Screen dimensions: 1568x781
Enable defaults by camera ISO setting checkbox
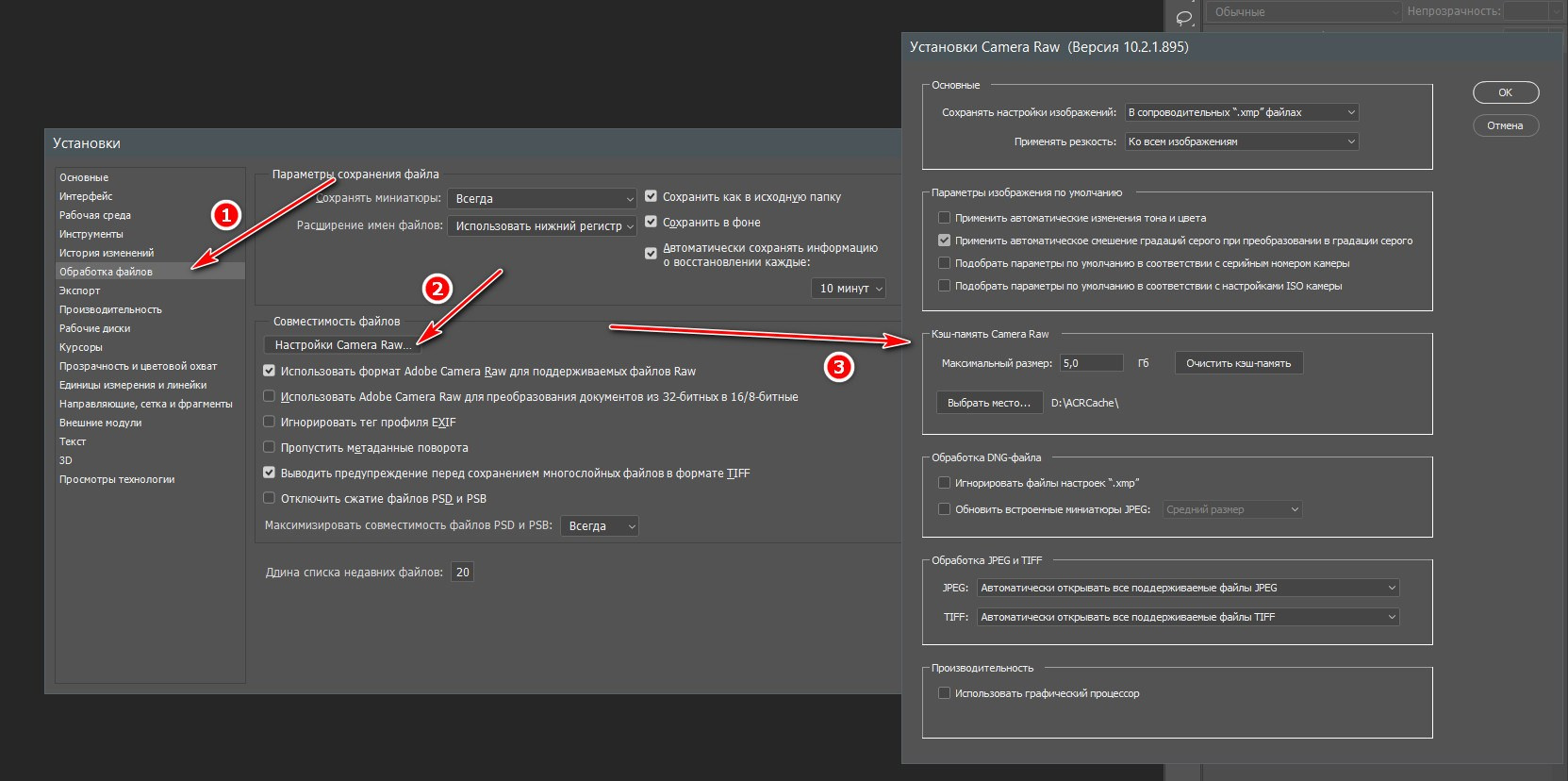tap(944, 286)
